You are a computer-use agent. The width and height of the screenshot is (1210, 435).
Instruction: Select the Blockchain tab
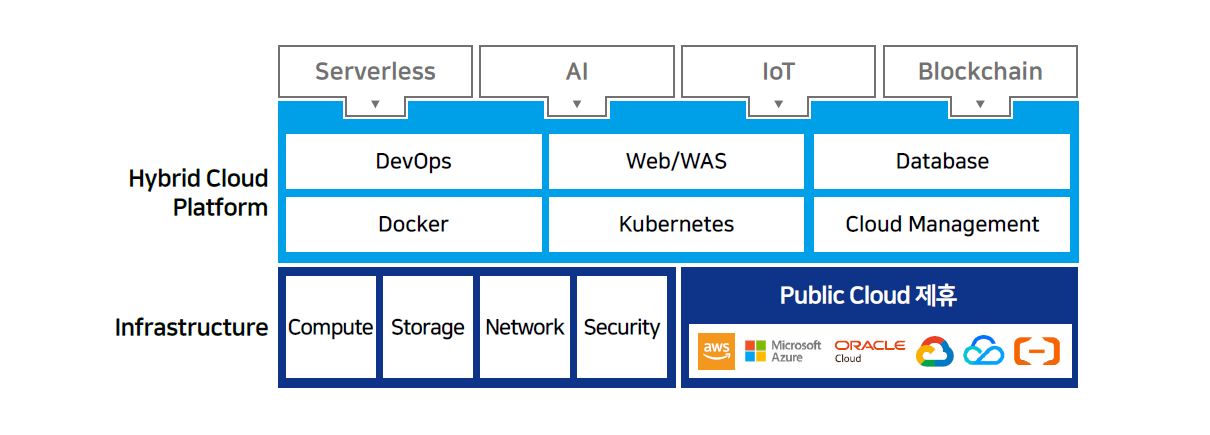tap(980, 72)
